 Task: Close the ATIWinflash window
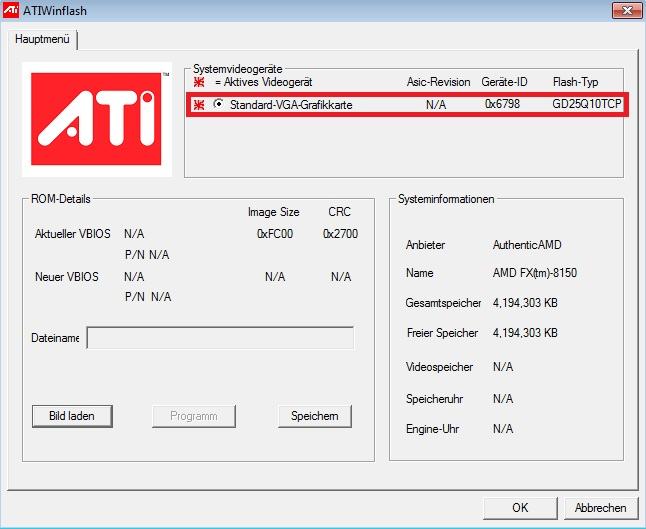tap(627, 10)
